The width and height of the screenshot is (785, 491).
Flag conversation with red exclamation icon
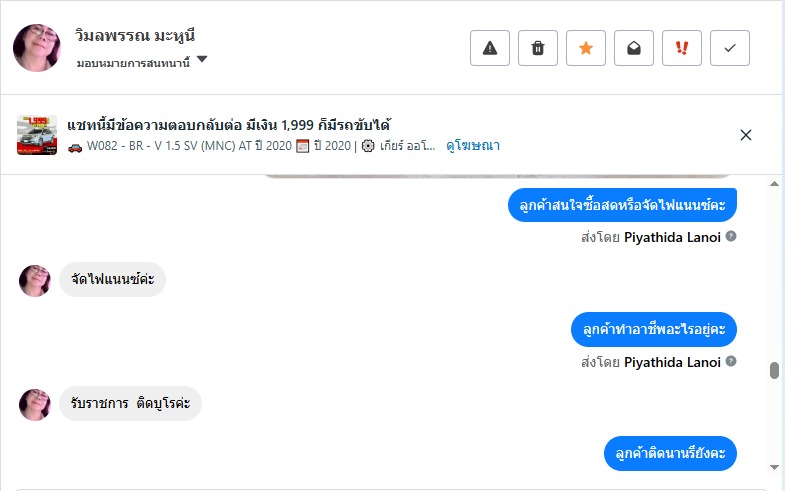[682, 48]
